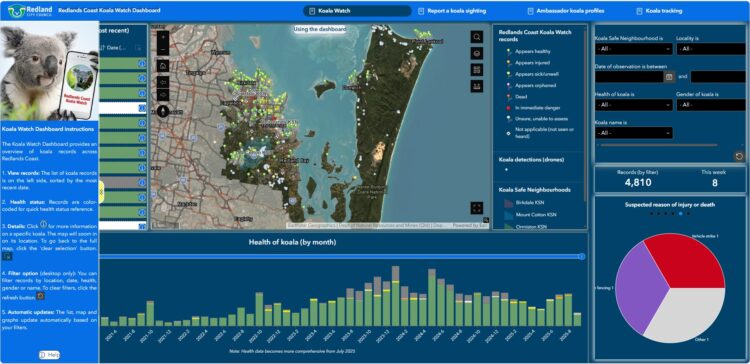Select the fourth pie chart page dot
This screenshot has height=364, width=750.
pos(673,214)
